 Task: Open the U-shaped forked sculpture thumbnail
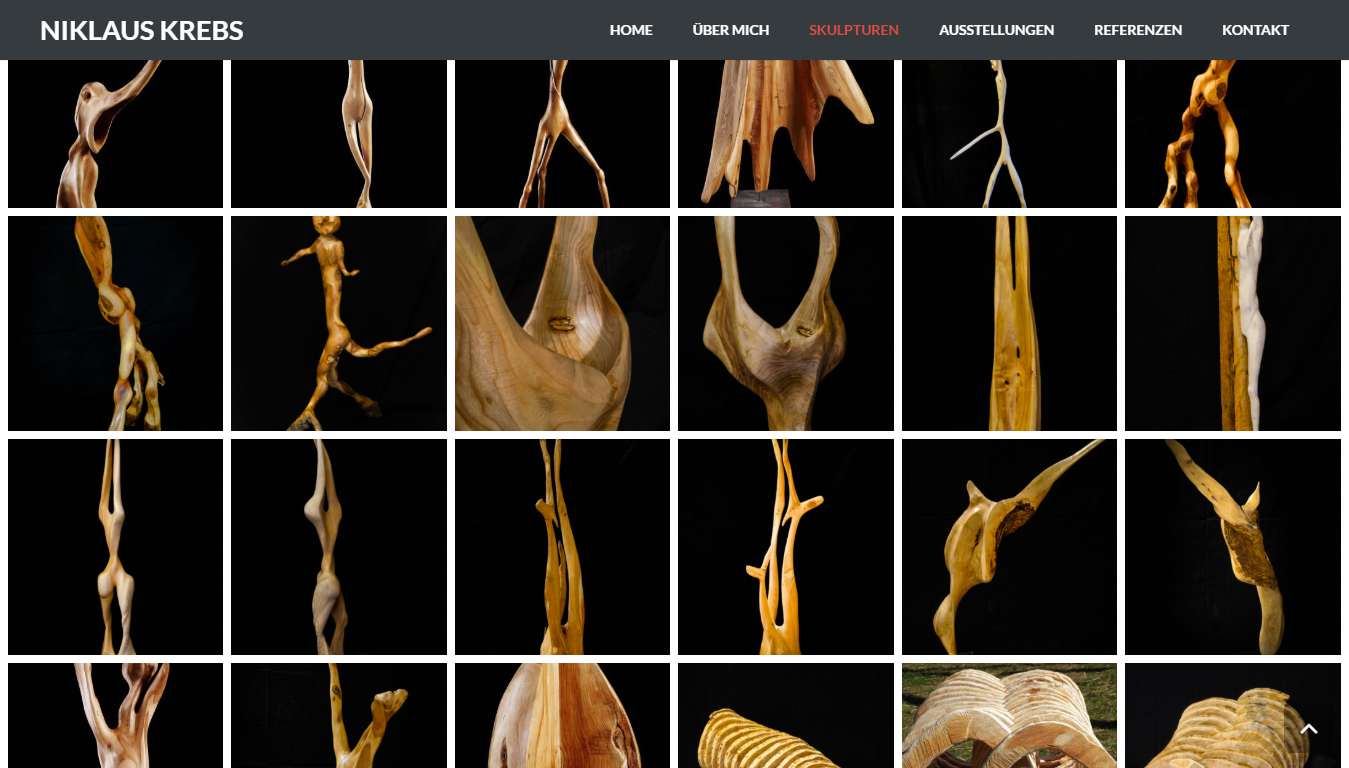pyautogui.click(x=785, y=323)
